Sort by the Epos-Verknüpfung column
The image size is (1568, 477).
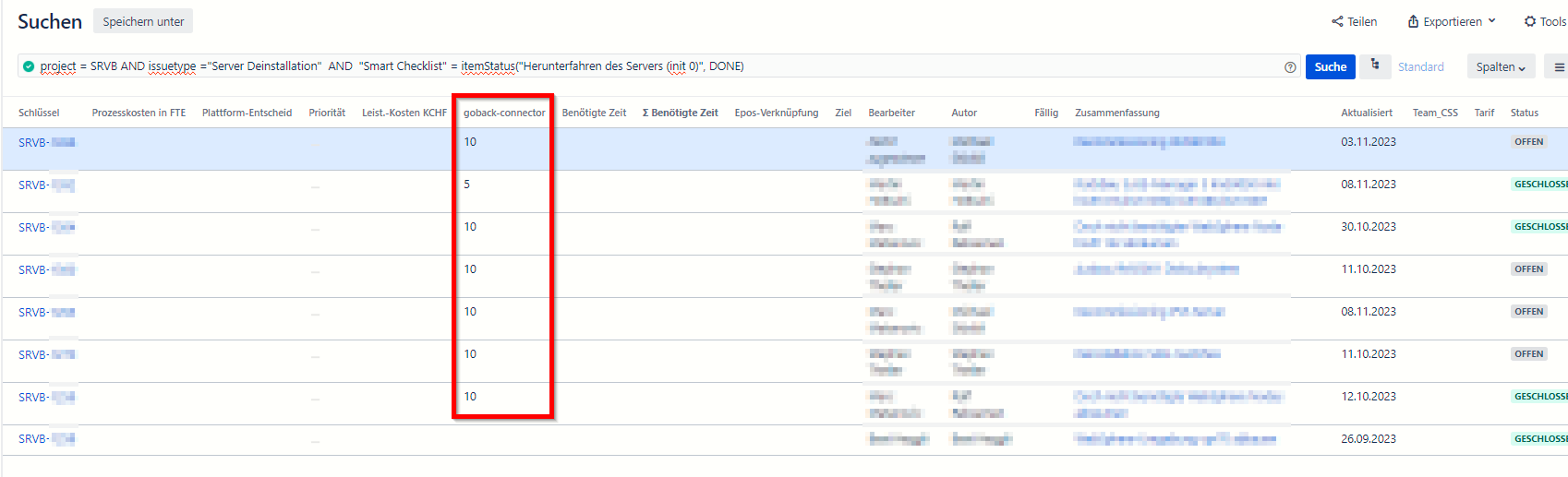tap(777, 113)
